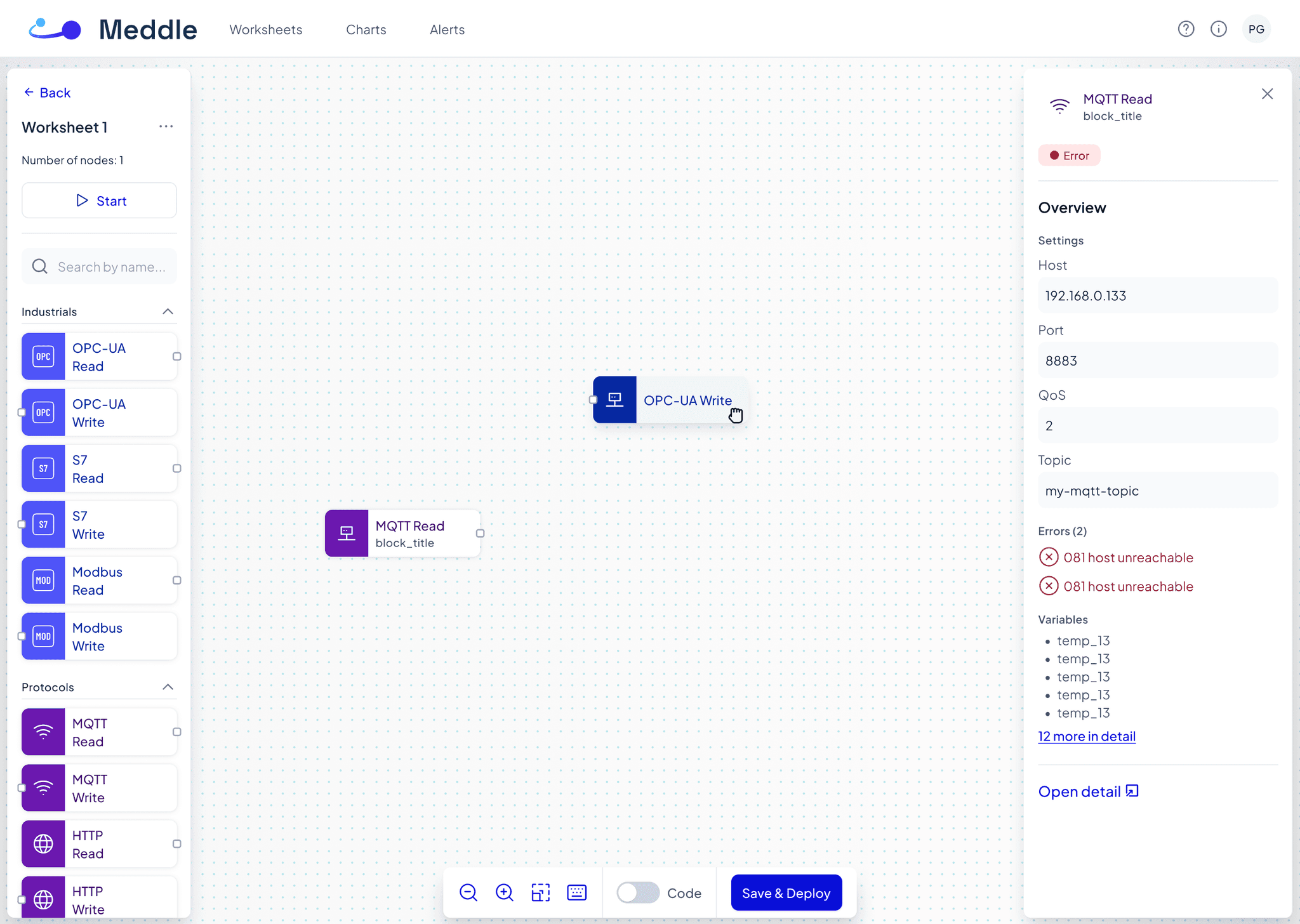This screenshot has height=924, width=1300.
Task: Select the OPC-UA Write block icon in sidebar
Action: pos(43,412)
